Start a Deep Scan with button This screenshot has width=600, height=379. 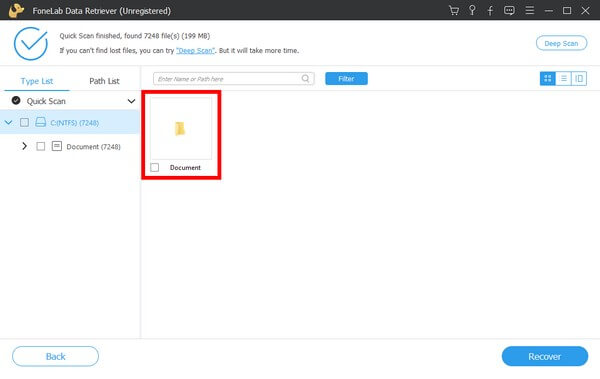tap(561, 43)
